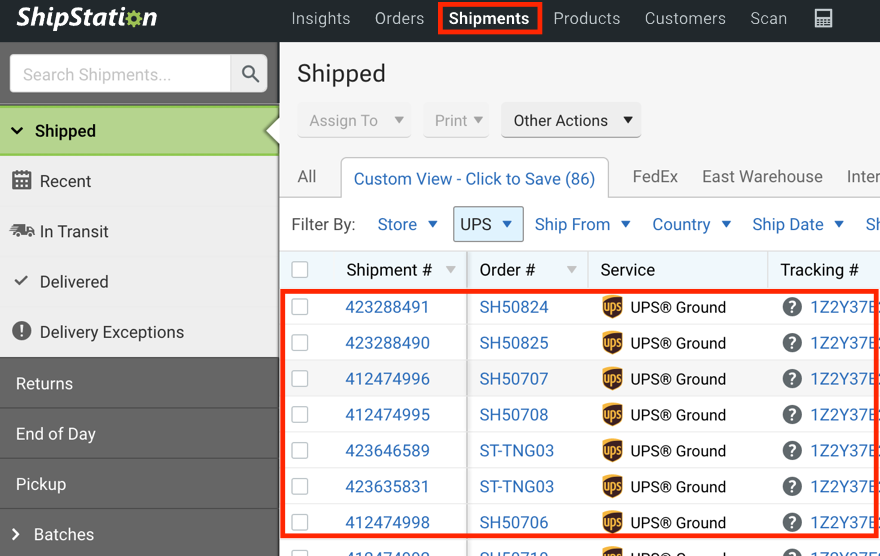Open the Print dropdown
880x556 pixels.
[x=456, y=120]
